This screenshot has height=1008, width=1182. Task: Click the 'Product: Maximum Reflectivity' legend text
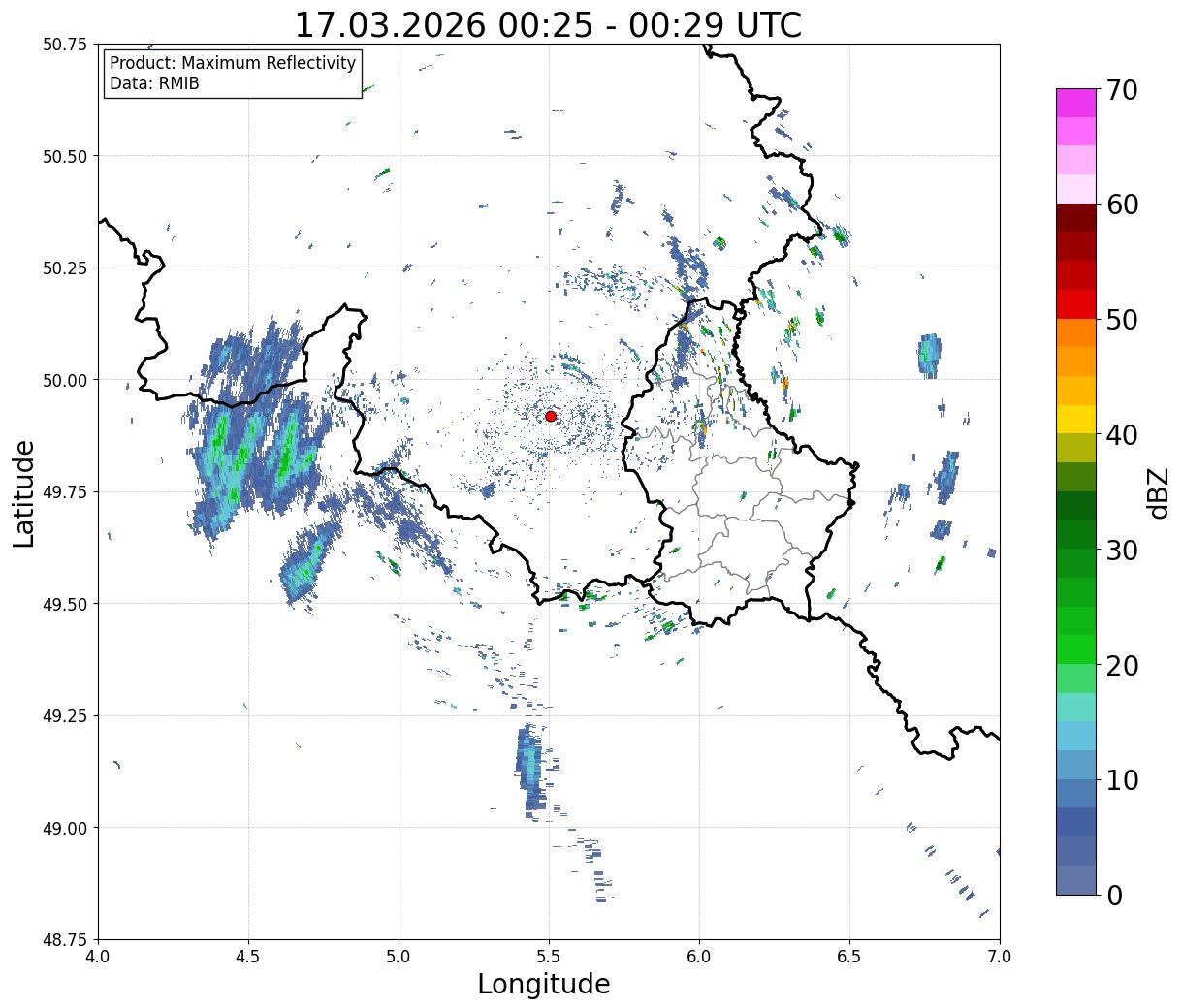(233, 63)
